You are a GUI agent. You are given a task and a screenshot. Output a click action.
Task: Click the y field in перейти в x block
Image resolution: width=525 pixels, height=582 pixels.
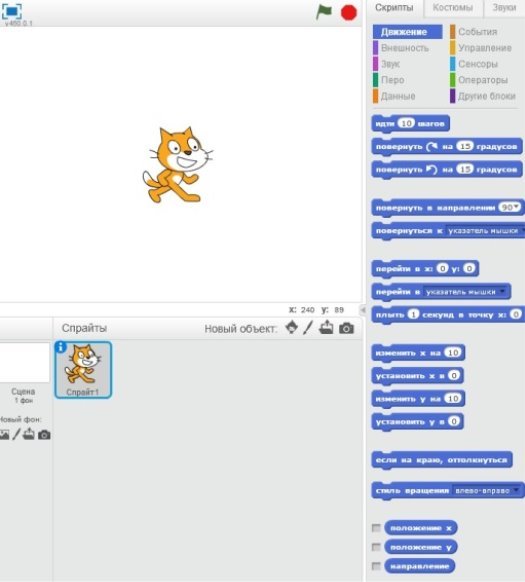[x=469, y=268]
